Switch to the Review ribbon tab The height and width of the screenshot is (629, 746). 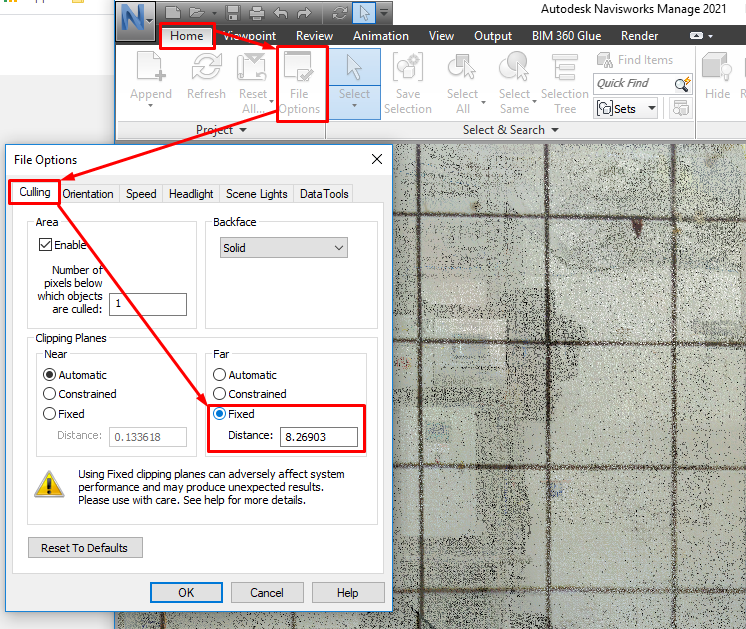click(x=314, y=36)
